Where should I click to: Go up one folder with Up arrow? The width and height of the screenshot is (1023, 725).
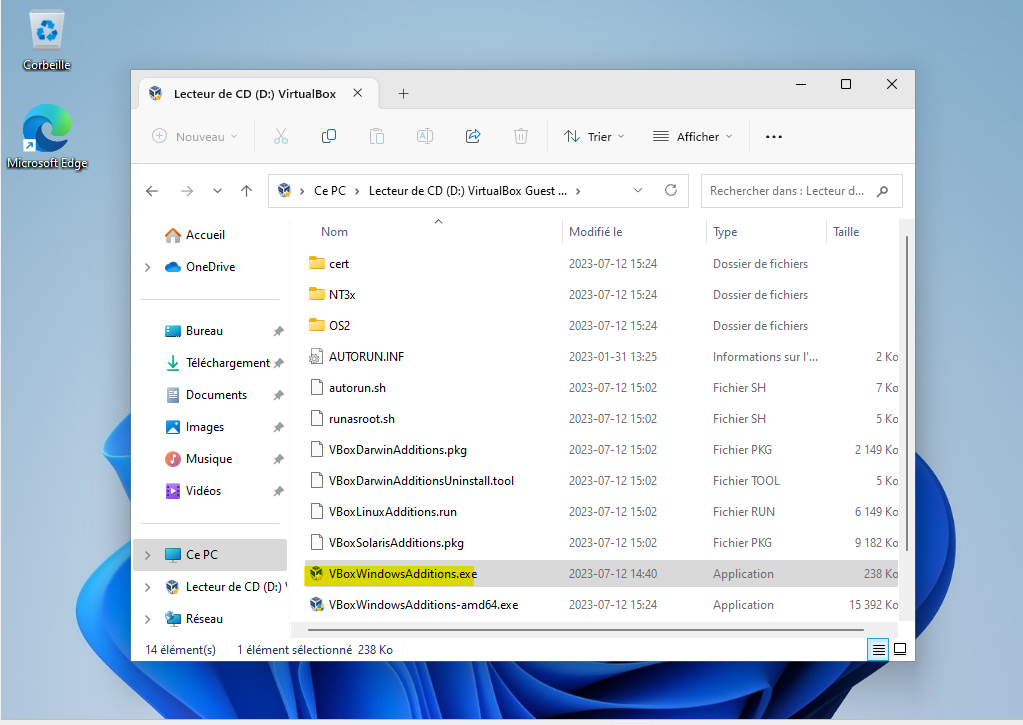(x=247, y=190)
